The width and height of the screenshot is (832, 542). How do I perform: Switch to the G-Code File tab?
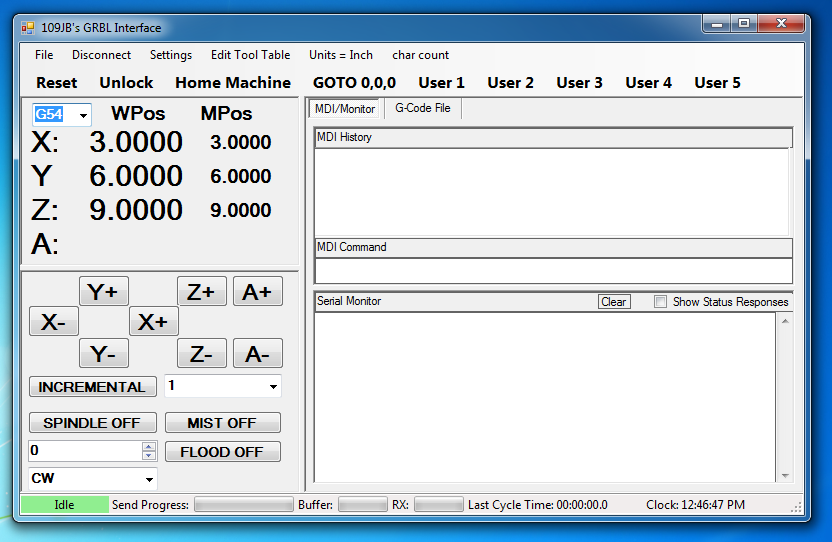(x=423, y=108)
